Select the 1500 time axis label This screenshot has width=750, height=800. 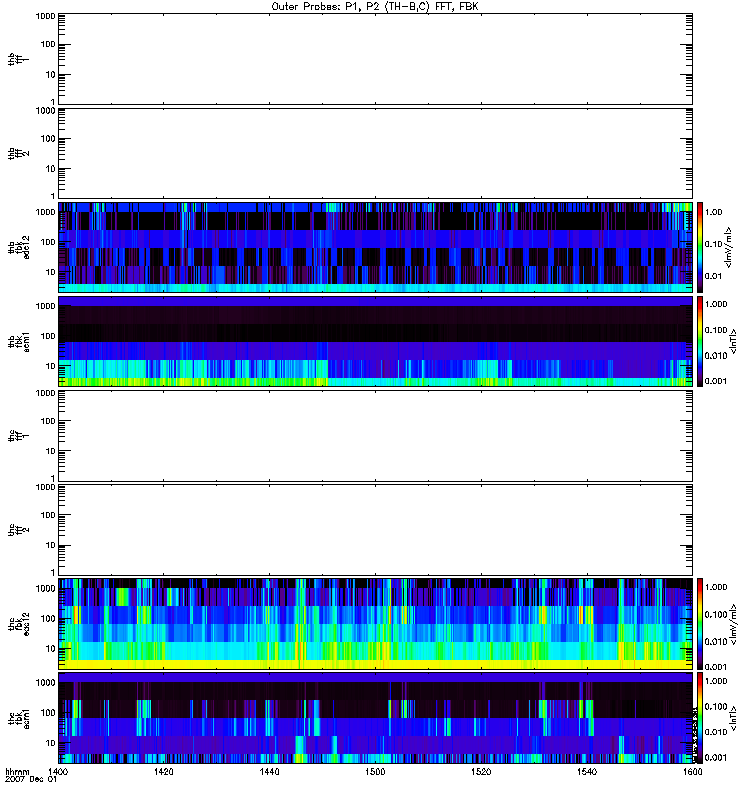pos(374,773)
